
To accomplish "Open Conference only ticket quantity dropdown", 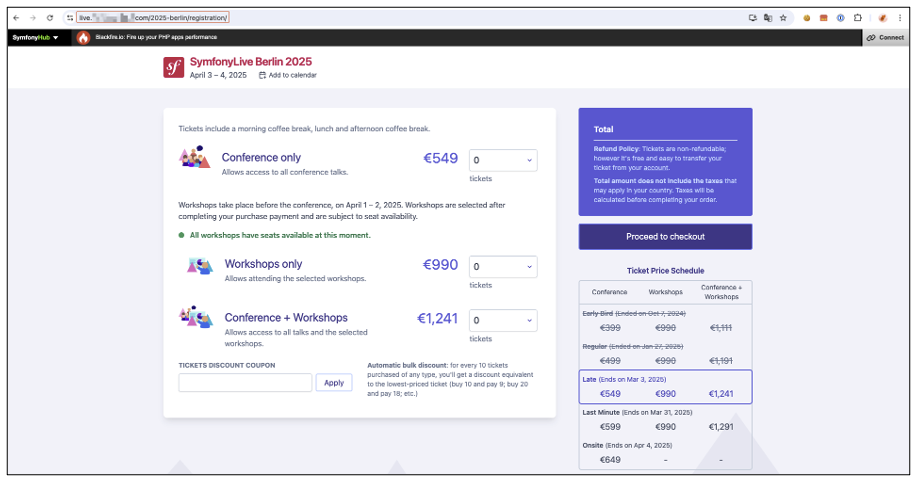I will tap(503, 160).
